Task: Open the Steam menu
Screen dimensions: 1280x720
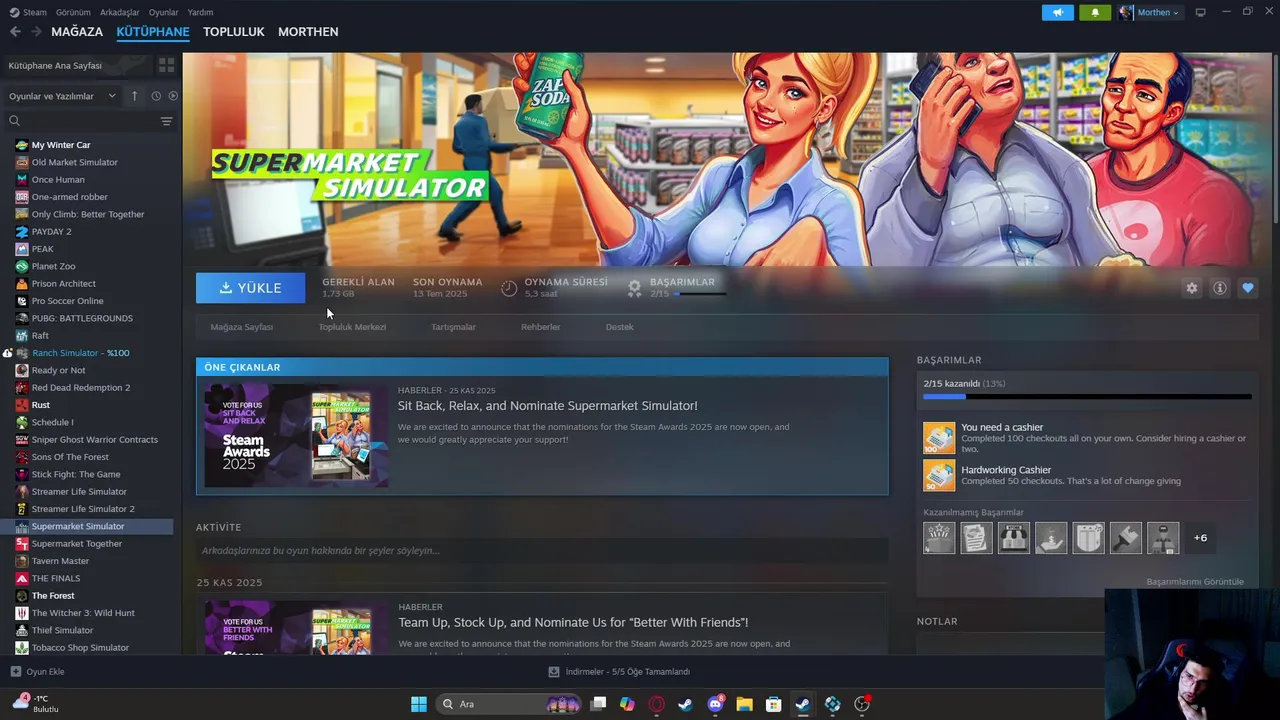Action: click(28, 12)
